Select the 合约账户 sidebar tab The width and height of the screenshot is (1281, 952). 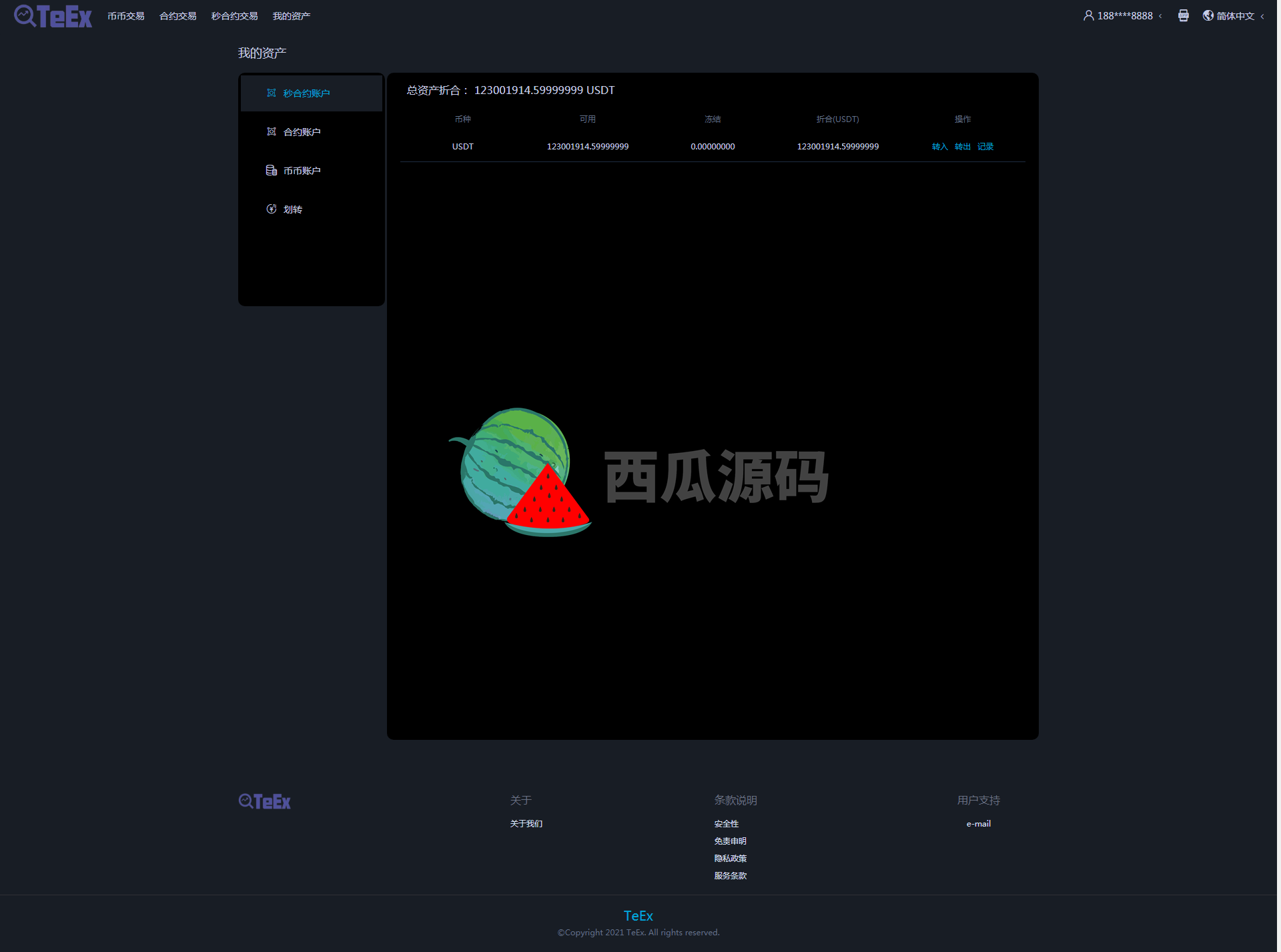(312, 131)
